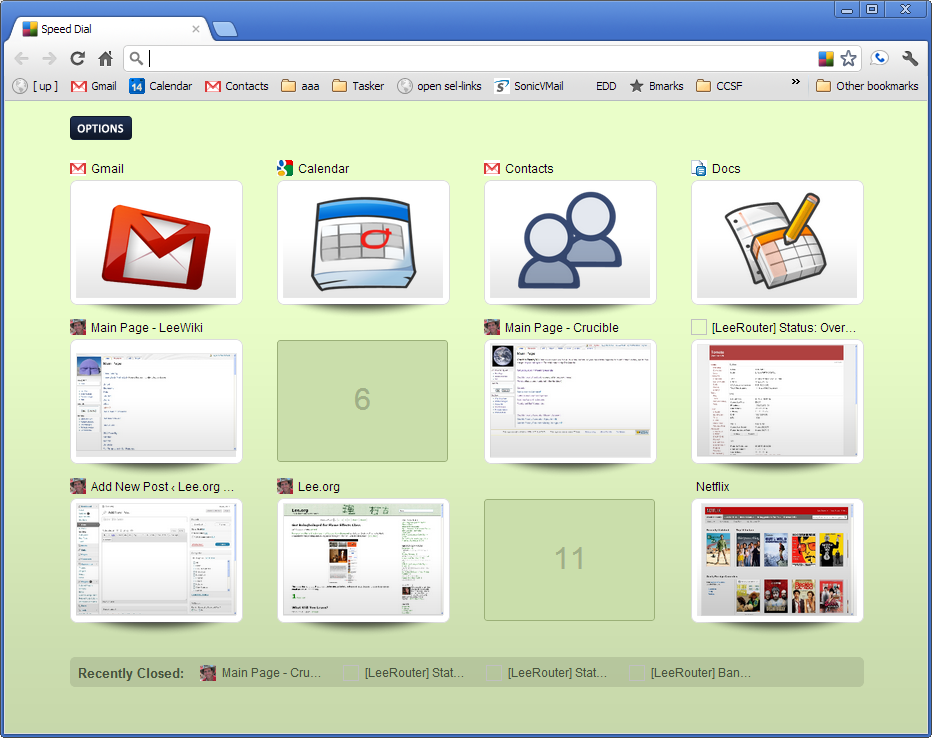Click the Add New Post favicon
Viewport: 932px width, 738px height.
point(78,486)
